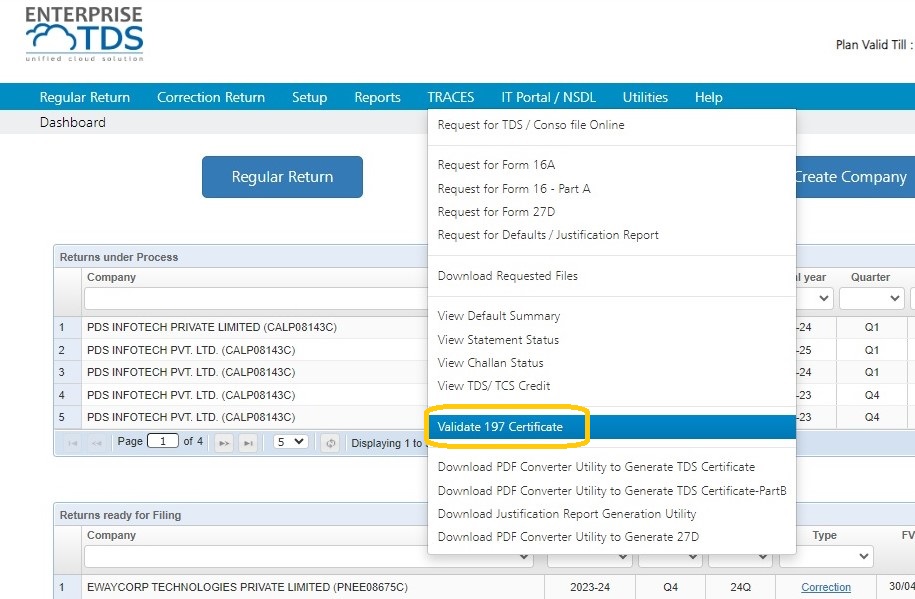Select Download Requested Files
Viewport: 915px width, 599px height.
point(508,276)
